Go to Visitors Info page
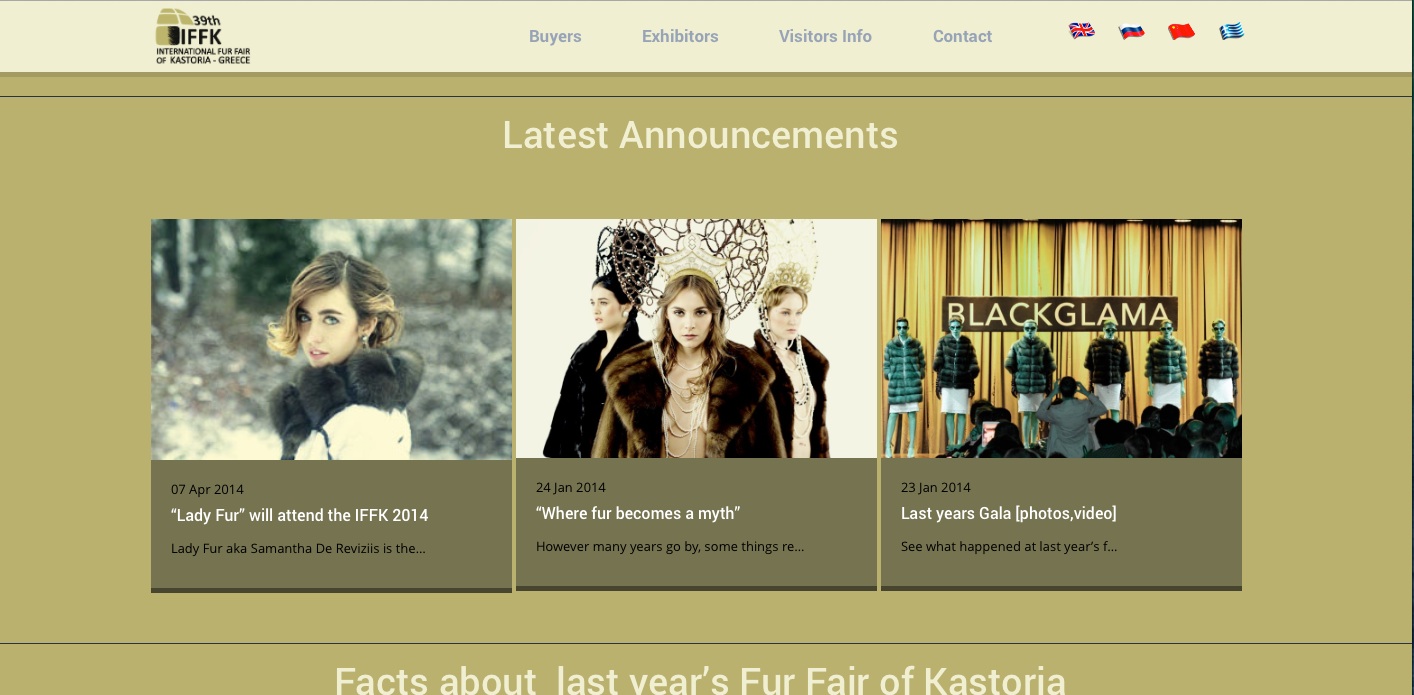This screenshot has height=695, width=1414. coord(825,37)
